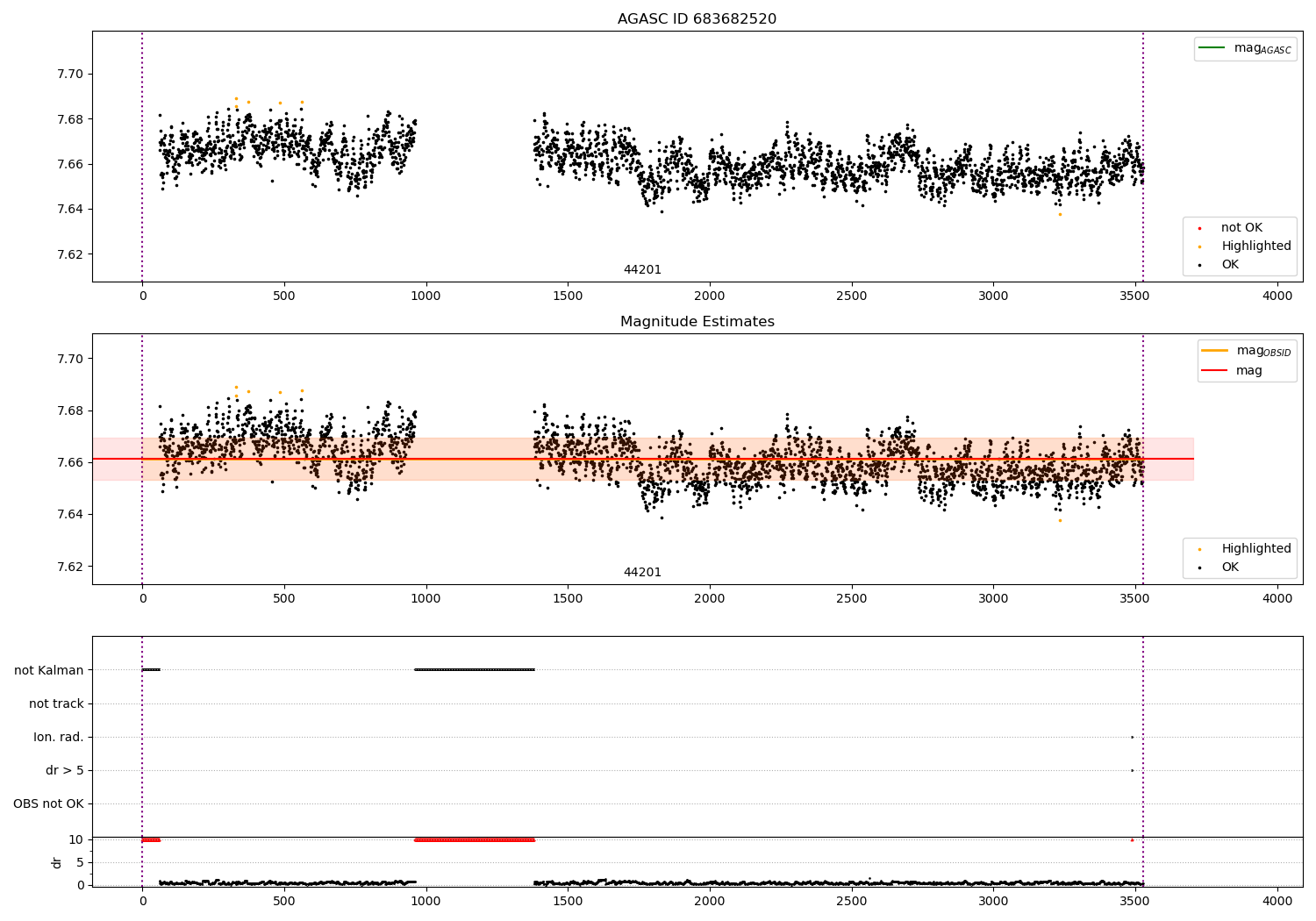Click the 'dr' axis label
This screenshot has width=1316, height=921.
click(57, 863)
